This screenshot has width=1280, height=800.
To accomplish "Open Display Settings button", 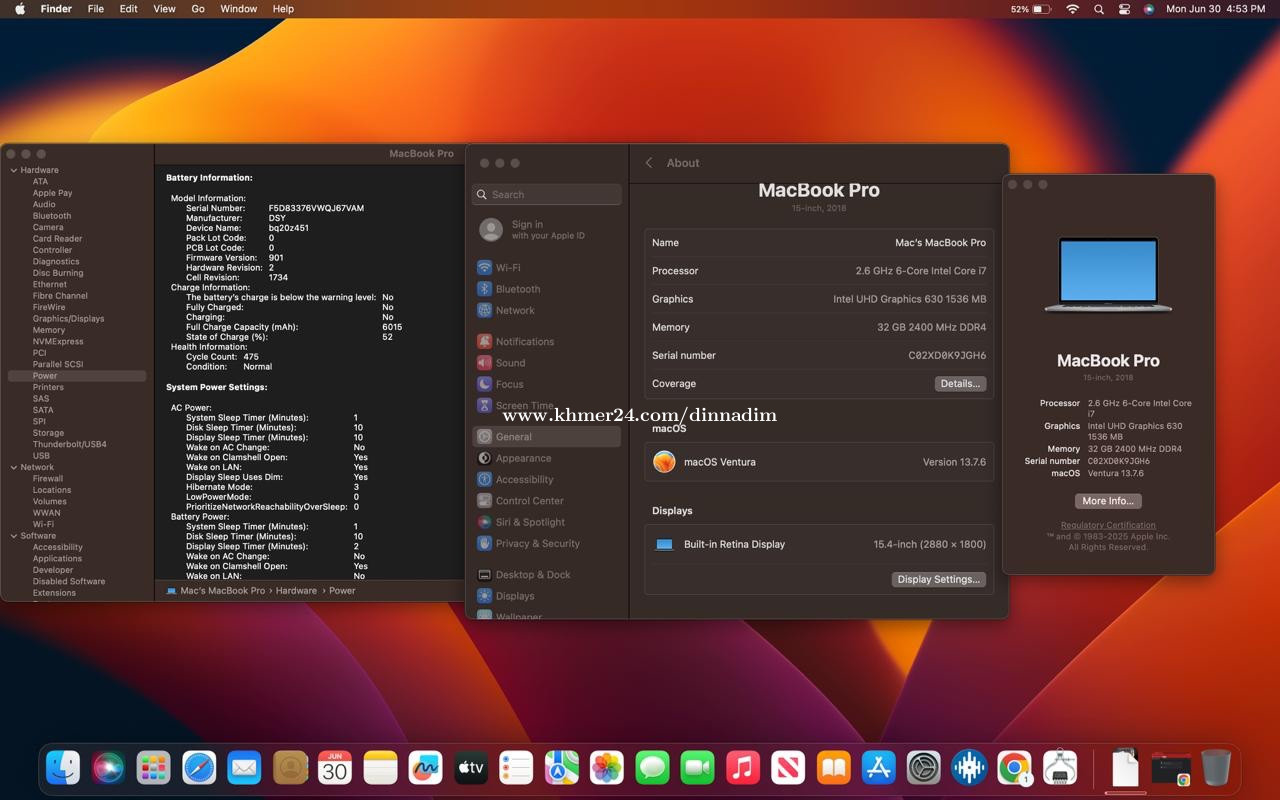I will click(x=938, y=579).
